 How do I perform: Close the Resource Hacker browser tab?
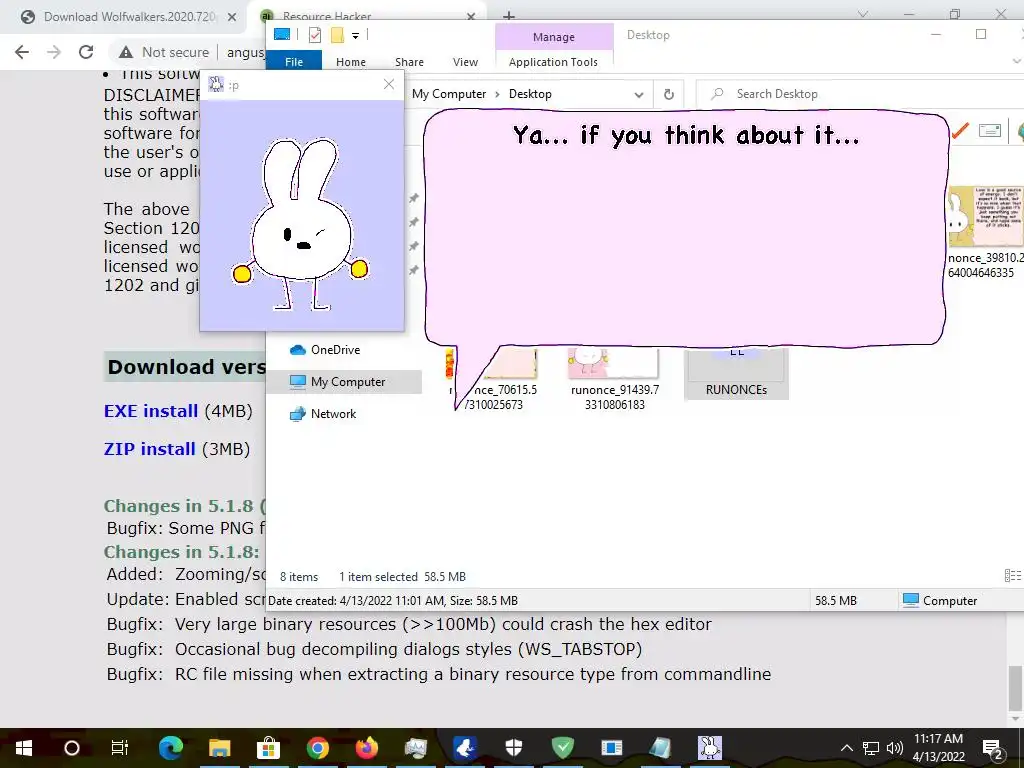471,16
